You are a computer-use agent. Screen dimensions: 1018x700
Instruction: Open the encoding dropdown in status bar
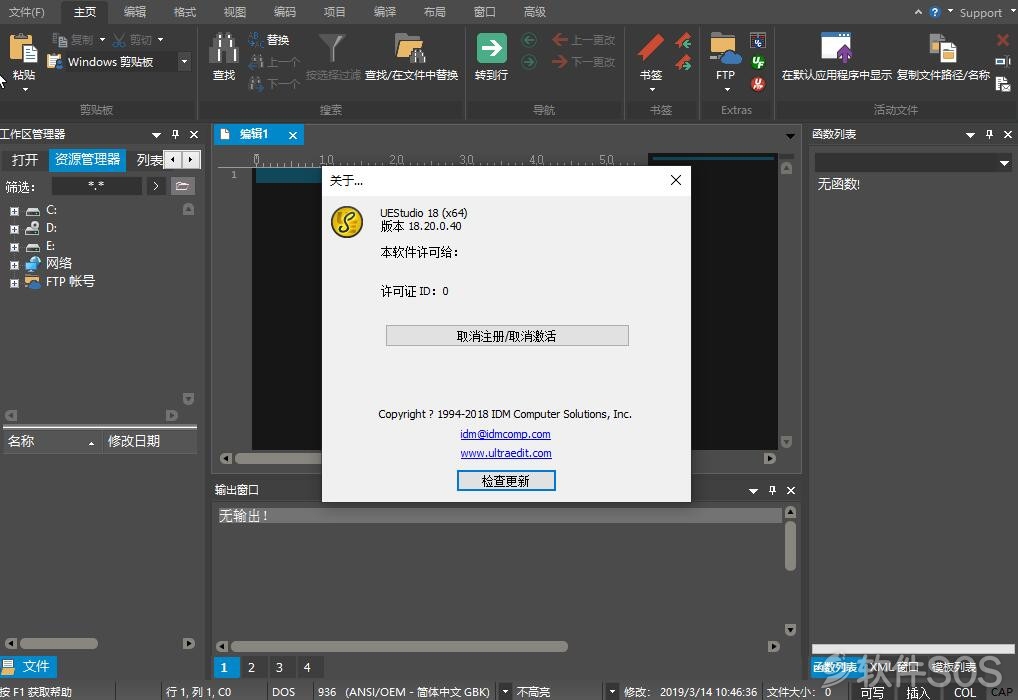coord(505,692)
